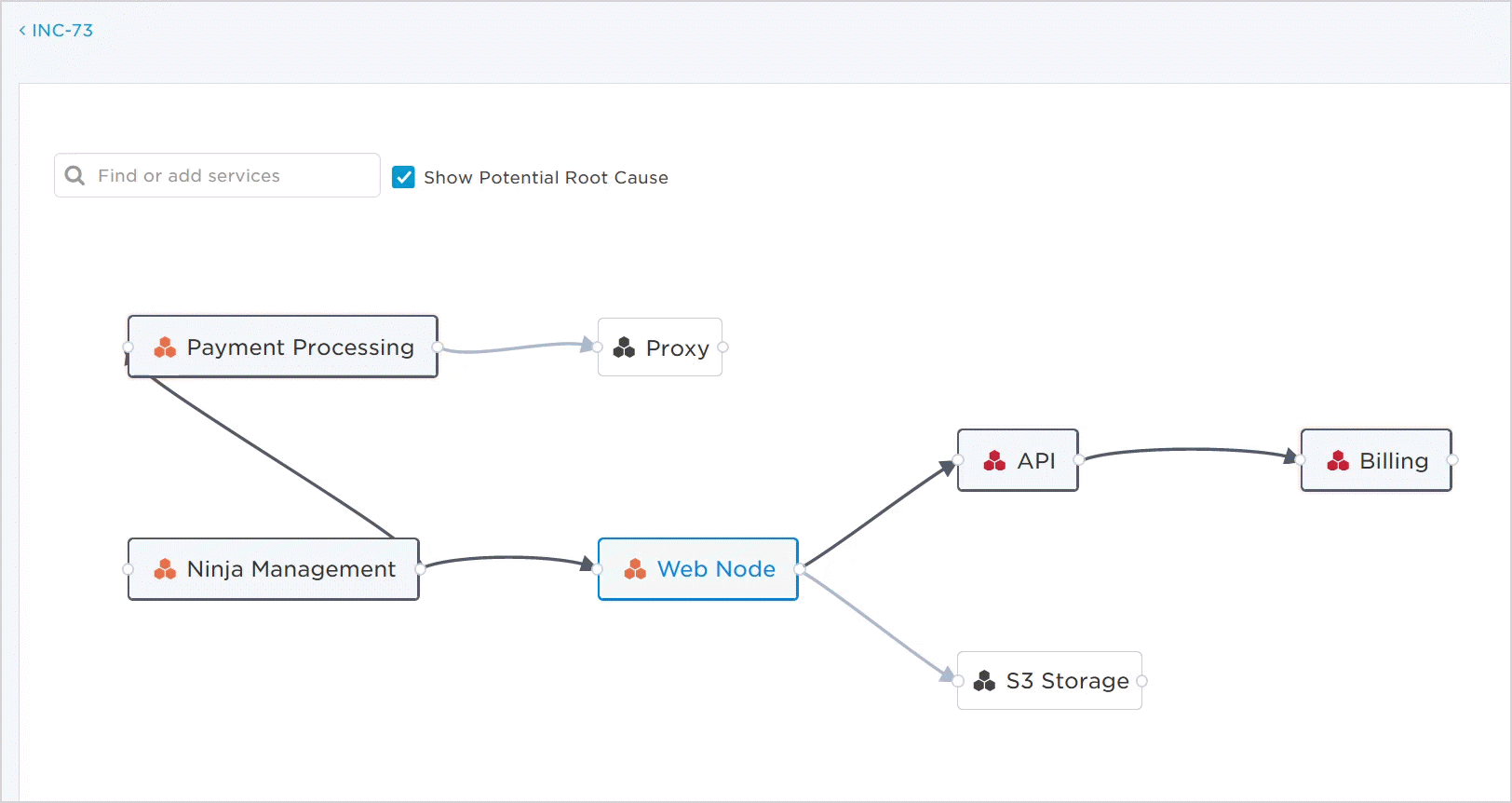Viewport: 1512px width, 803px height.
Task: Click the Web Node service icon
Action: 635,569
